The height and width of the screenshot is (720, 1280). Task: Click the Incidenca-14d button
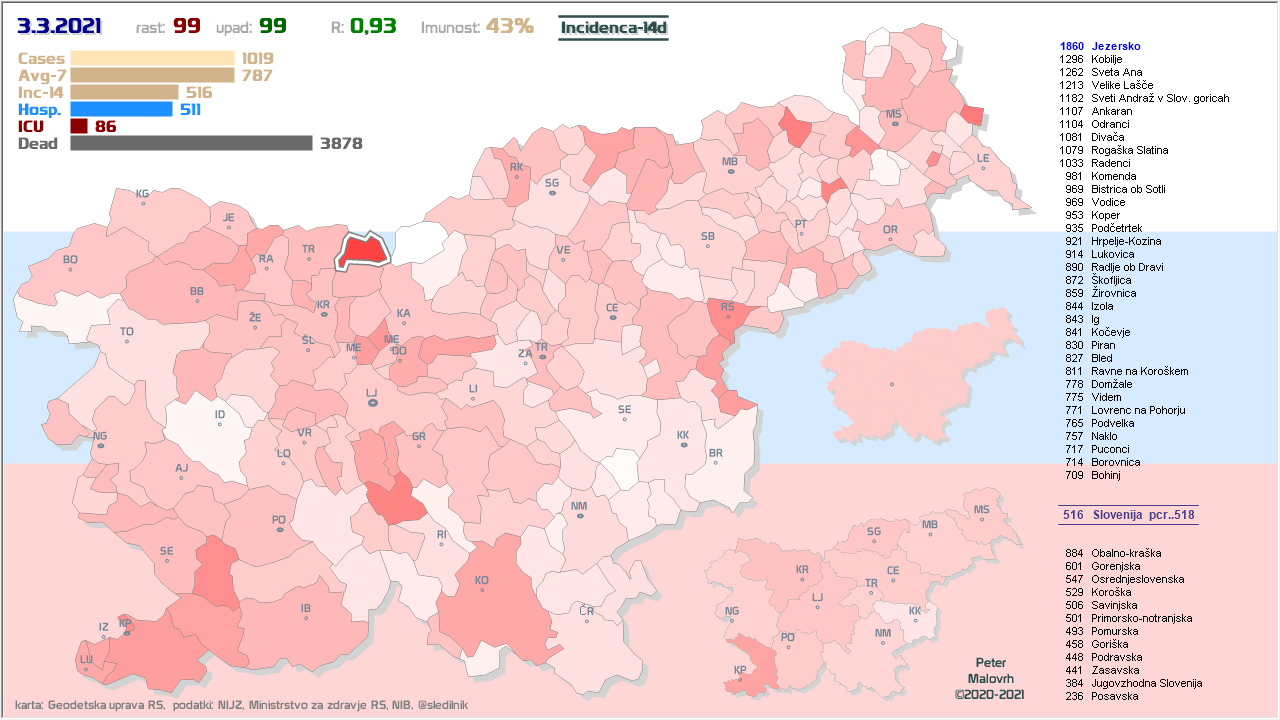click(x=613, y=27)
